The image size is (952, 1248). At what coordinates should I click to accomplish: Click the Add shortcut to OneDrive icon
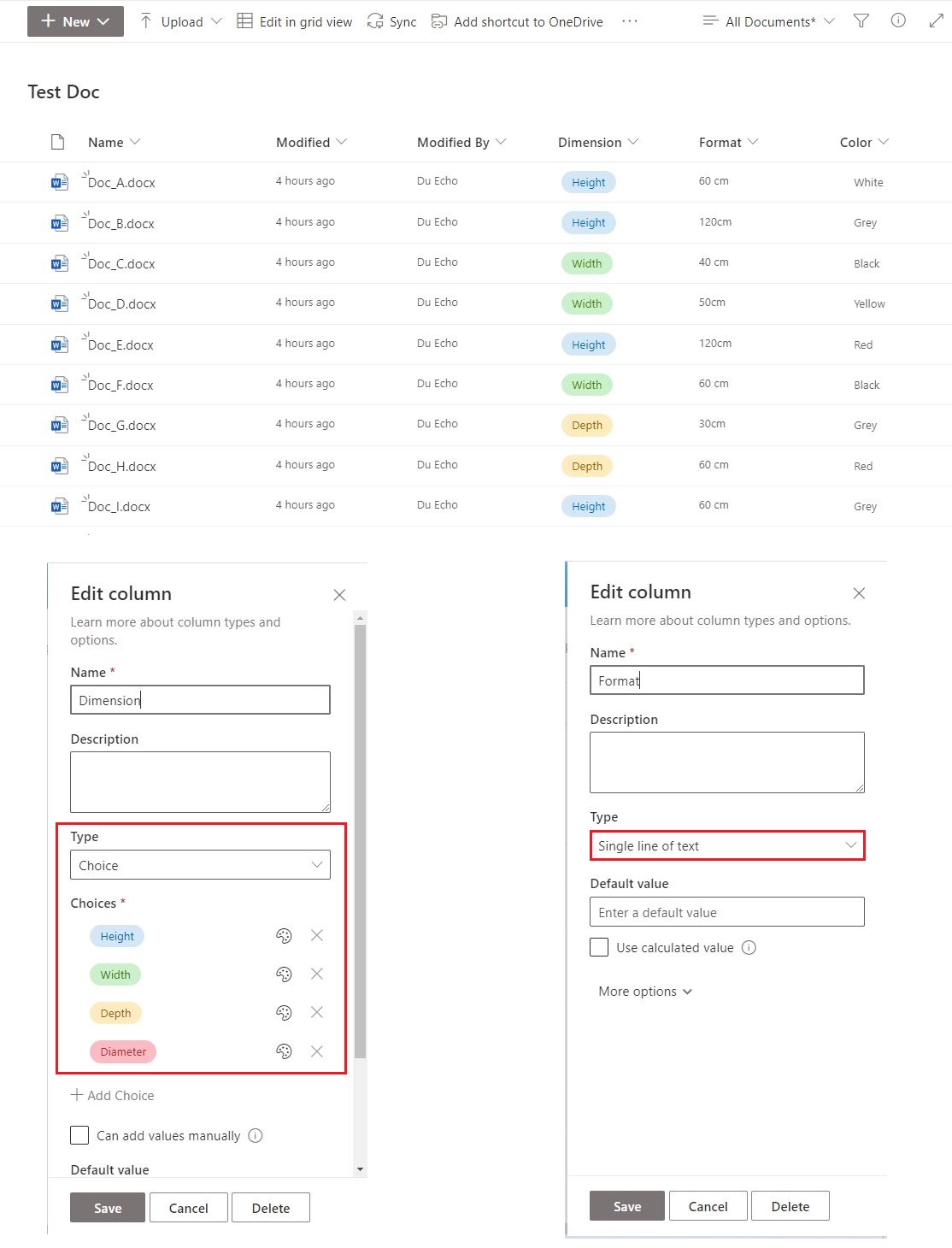coord(438,21)
